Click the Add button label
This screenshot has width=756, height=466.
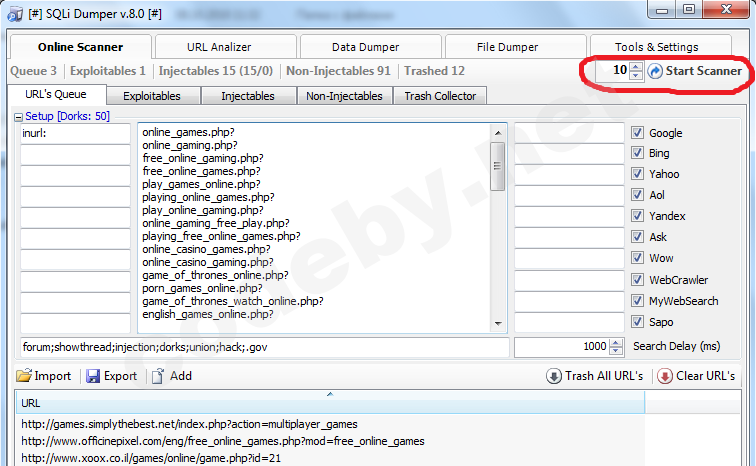tap(181, 376)
